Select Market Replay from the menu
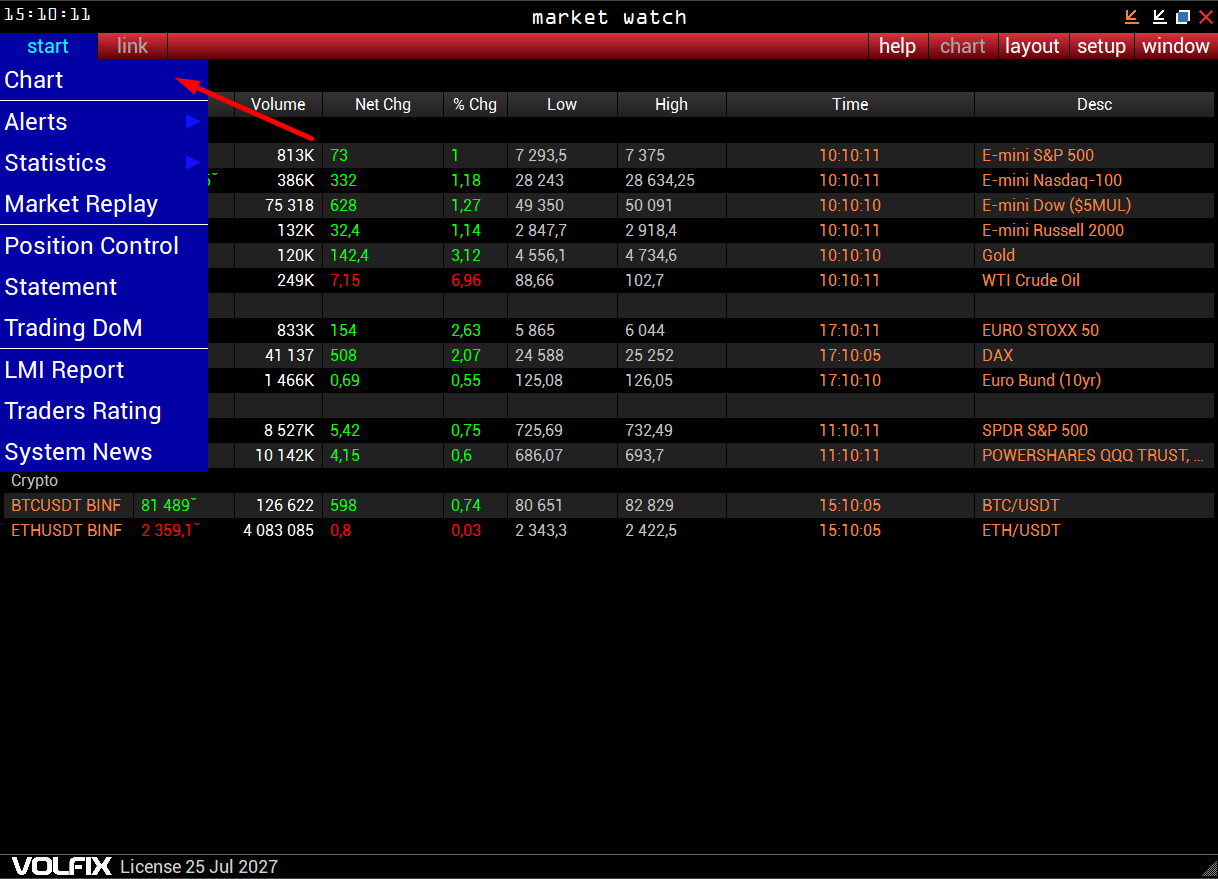 tap(104, 204)
